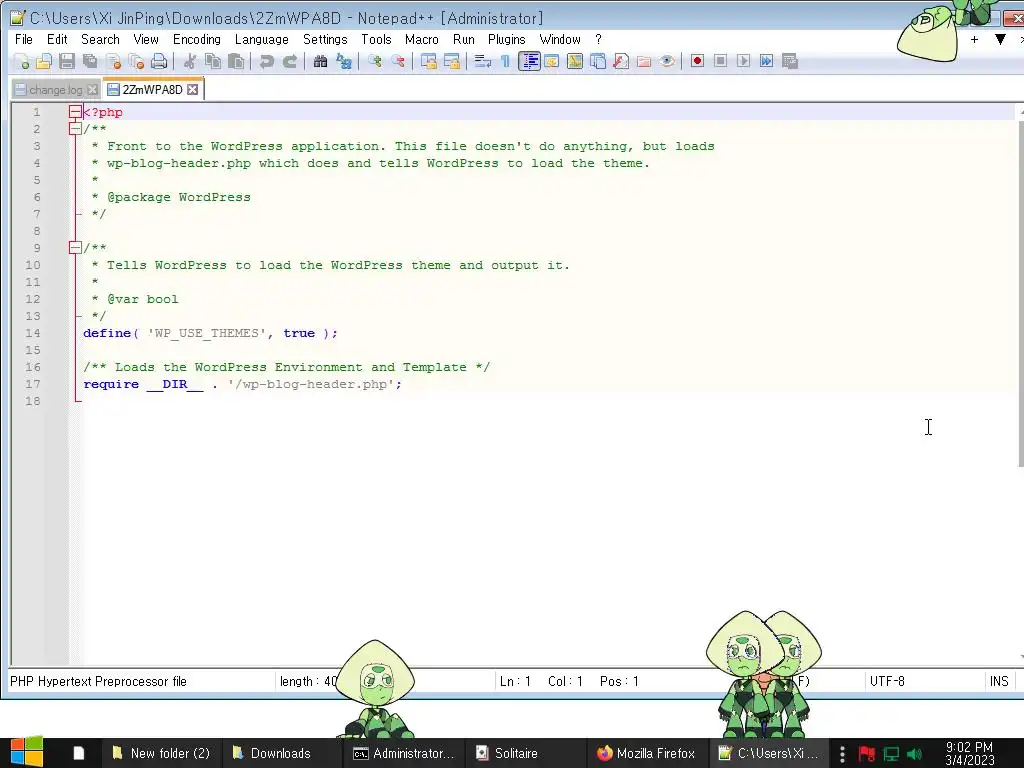Screen dimensions: 1024x768
Task: Close the change.log tab
Action: pyautogui.click(x=93, y=89)
